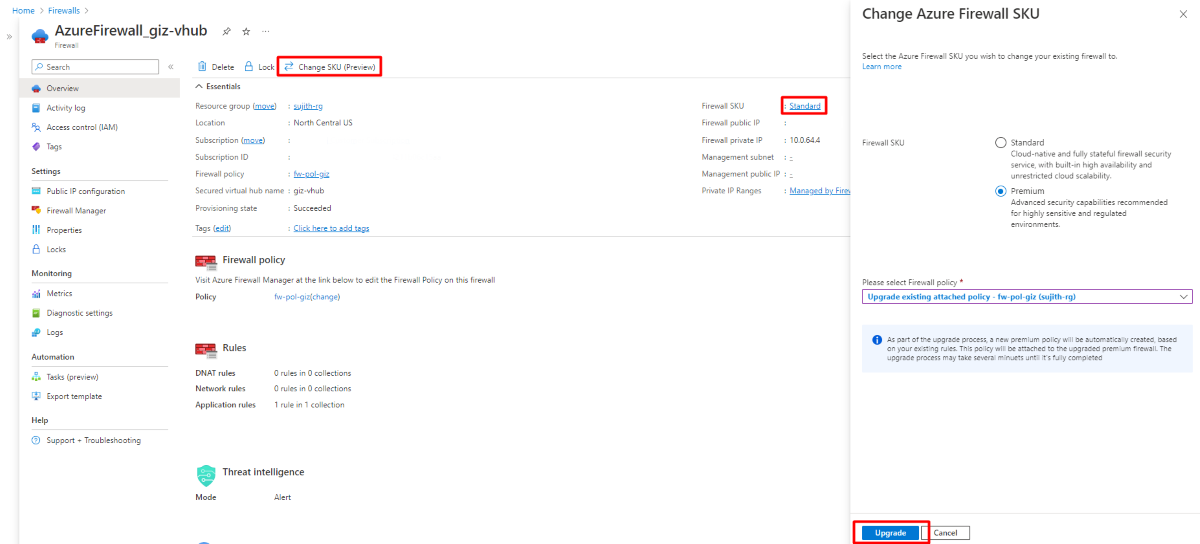
Task: Go to Home breadcrumb
Action: tap(23, 10)
